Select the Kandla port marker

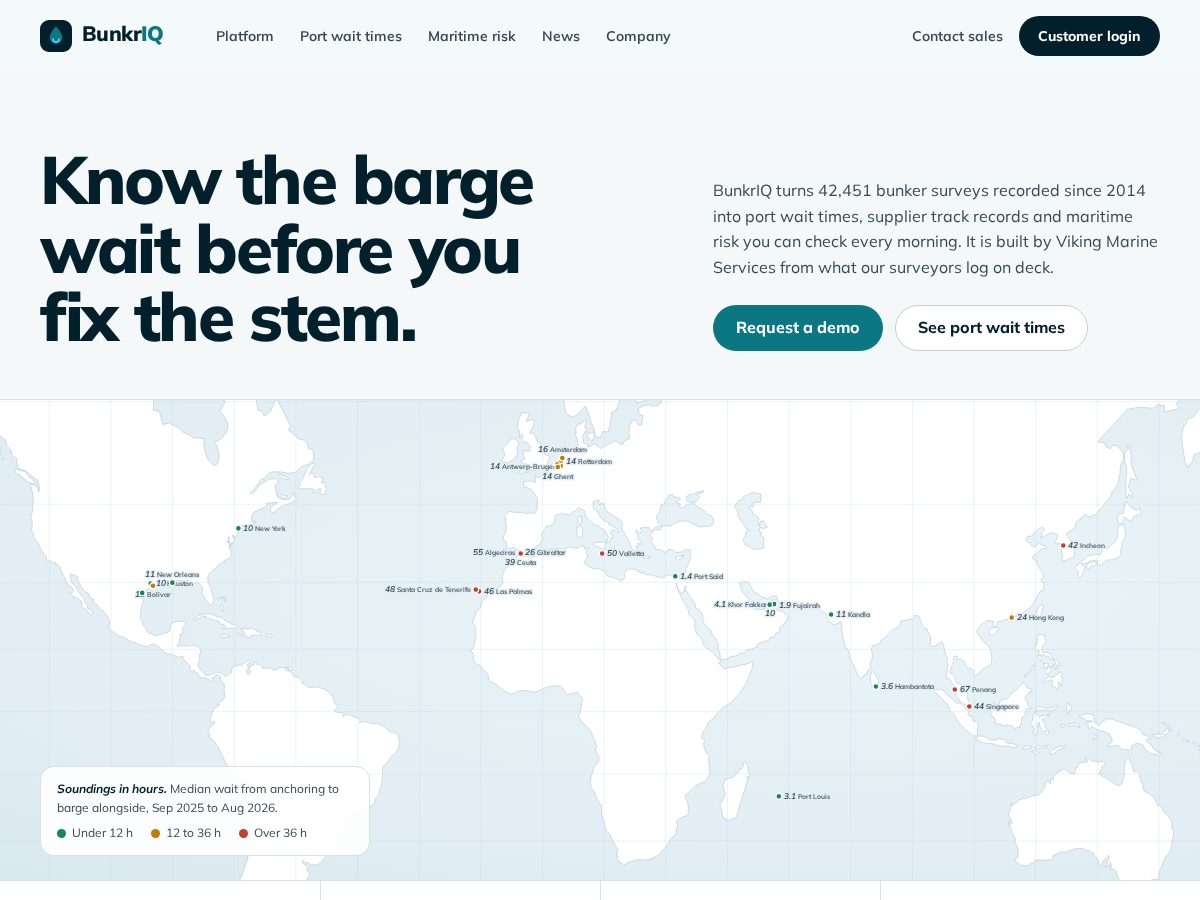tap(831, 614)
